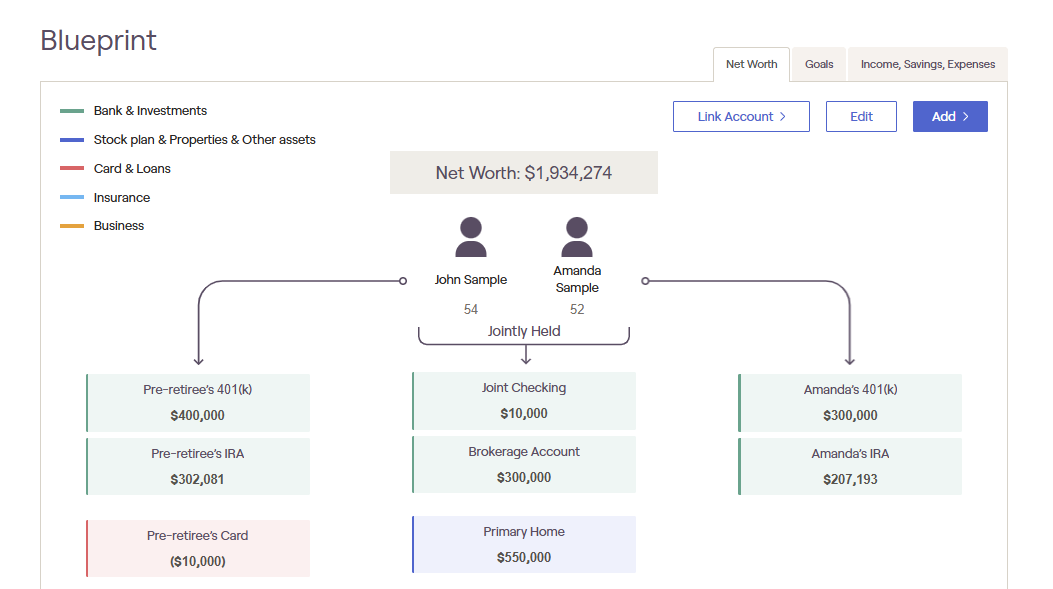The width and height of the screenshot is (1053, 589).
Task: Click Amanda Sample's person avatar icon
Action: (x=577, y=237)
